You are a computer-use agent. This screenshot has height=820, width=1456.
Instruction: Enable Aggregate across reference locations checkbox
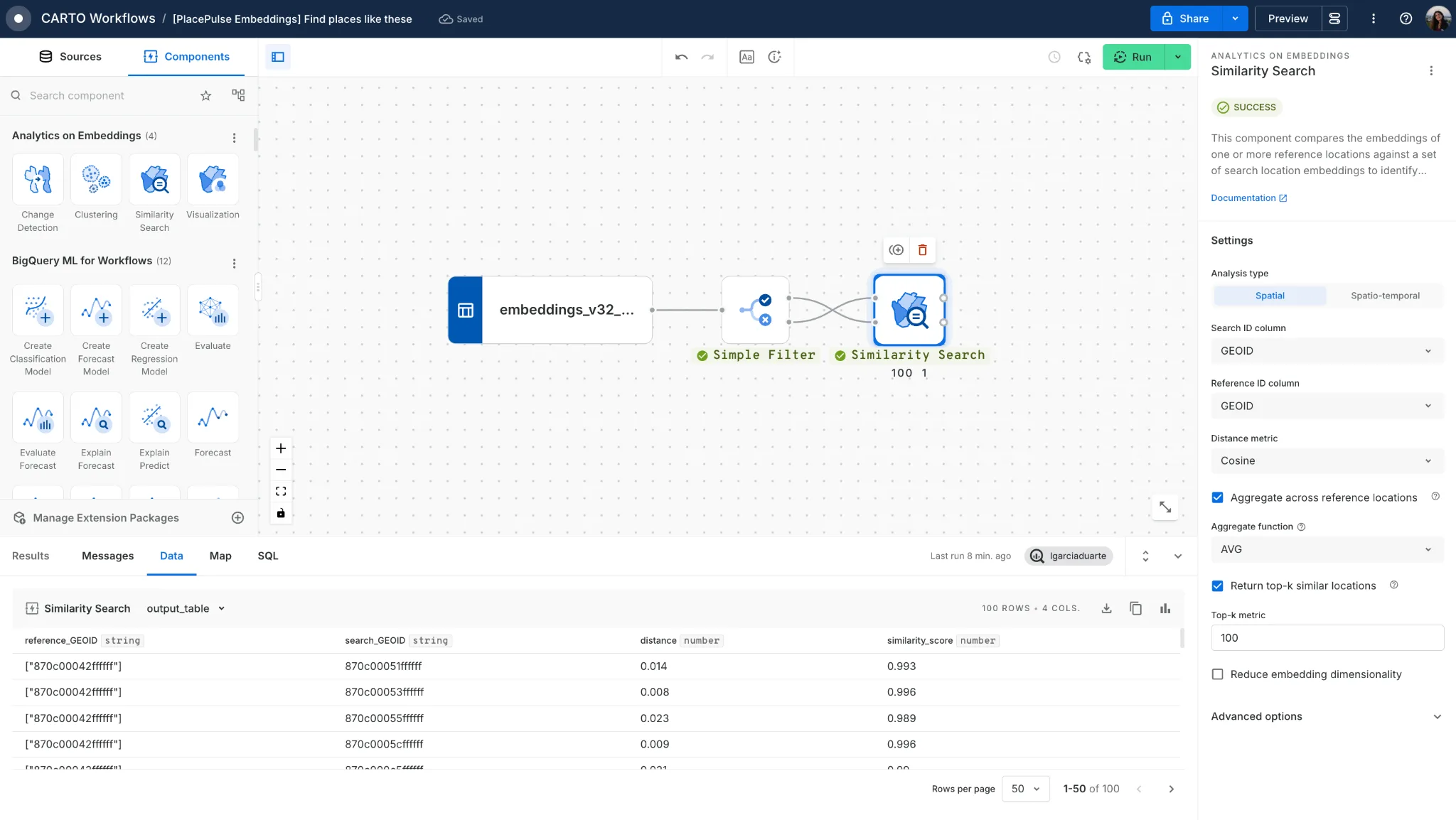1217,497
